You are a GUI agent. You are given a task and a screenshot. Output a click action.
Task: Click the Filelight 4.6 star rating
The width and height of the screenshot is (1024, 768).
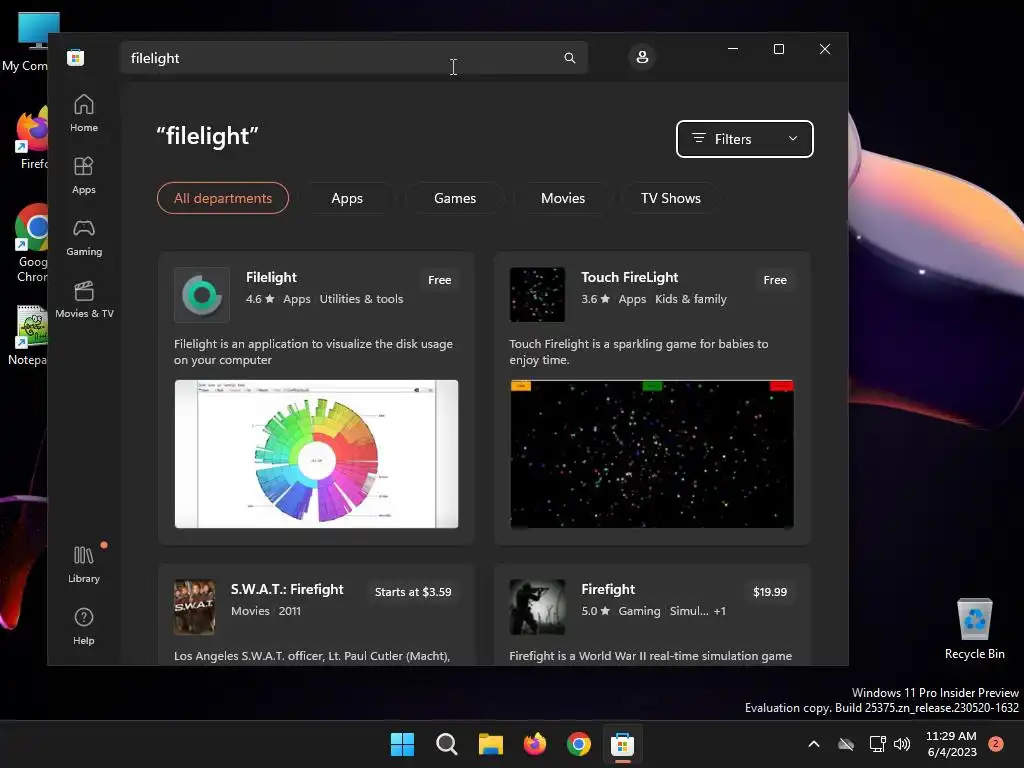[x=260, y=299]
